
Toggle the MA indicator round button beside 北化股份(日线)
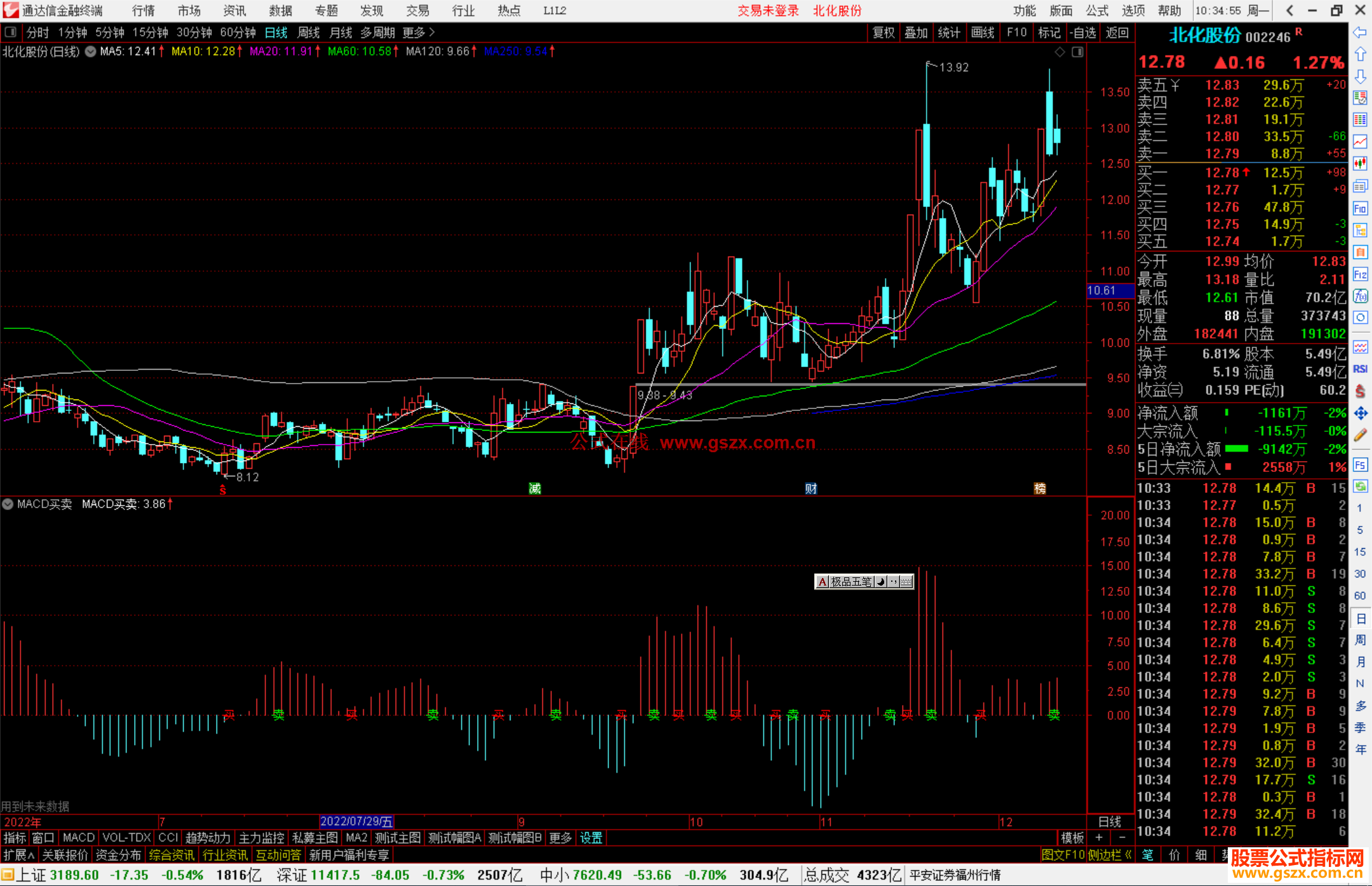[91, 51]
